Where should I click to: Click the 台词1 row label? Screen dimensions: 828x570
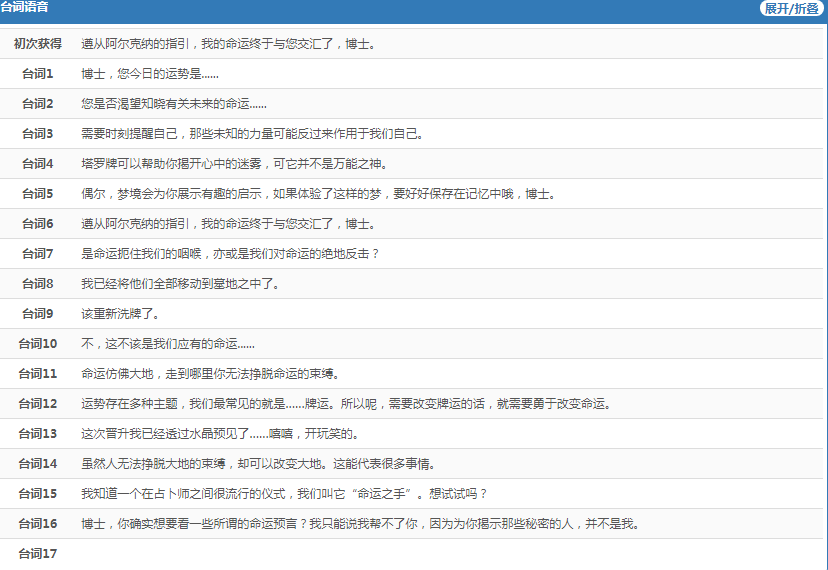pos(37,74)
